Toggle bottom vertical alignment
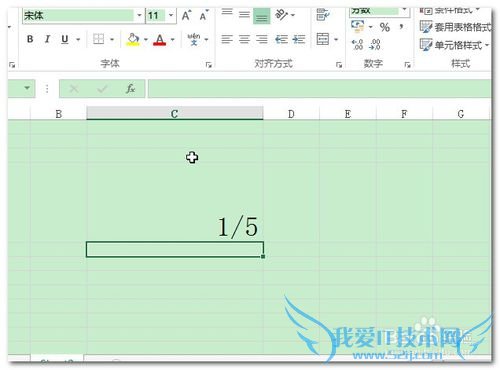 click(x=262, y=16)
